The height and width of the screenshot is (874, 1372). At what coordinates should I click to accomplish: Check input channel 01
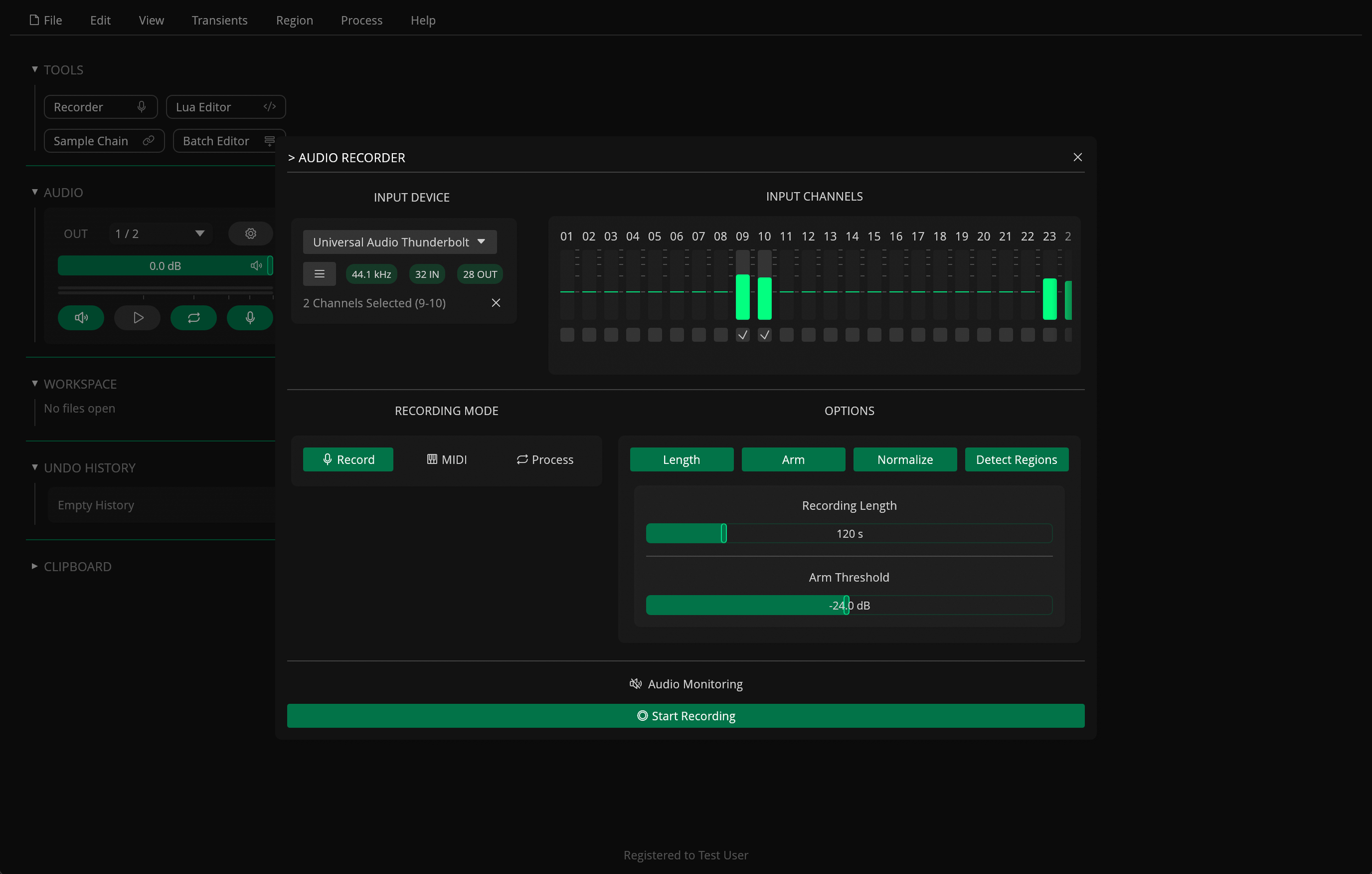(x=567, y=335)
